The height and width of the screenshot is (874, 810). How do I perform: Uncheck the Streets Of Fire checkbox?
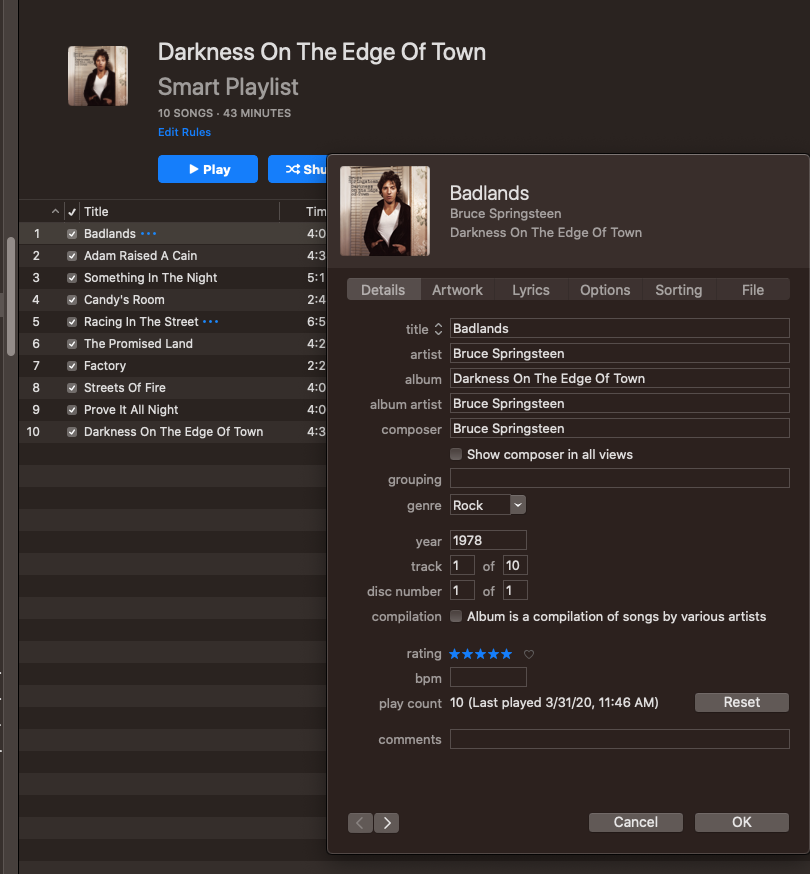click(x=72, y=388)
